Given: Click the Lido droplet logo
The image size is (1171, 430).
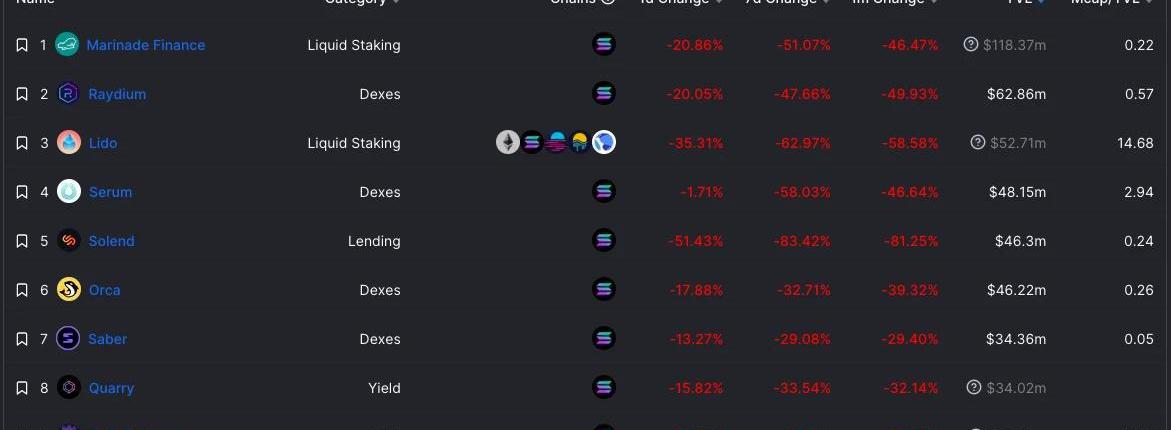Looking at the screenshot, I should point(69,143).
